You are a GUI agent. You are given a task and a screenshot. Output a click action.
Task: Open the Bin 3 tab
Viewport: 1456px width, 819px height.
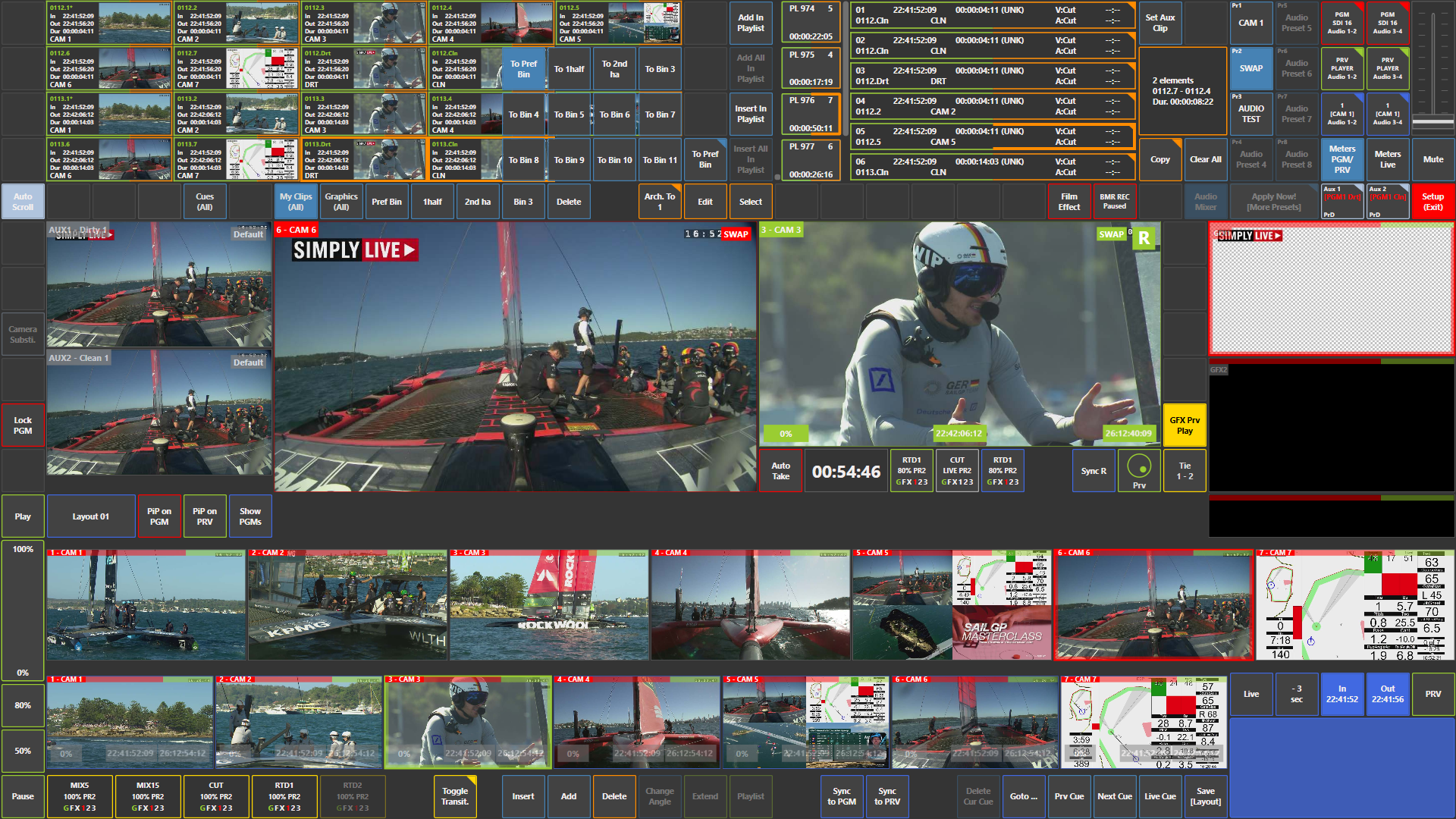523,202
